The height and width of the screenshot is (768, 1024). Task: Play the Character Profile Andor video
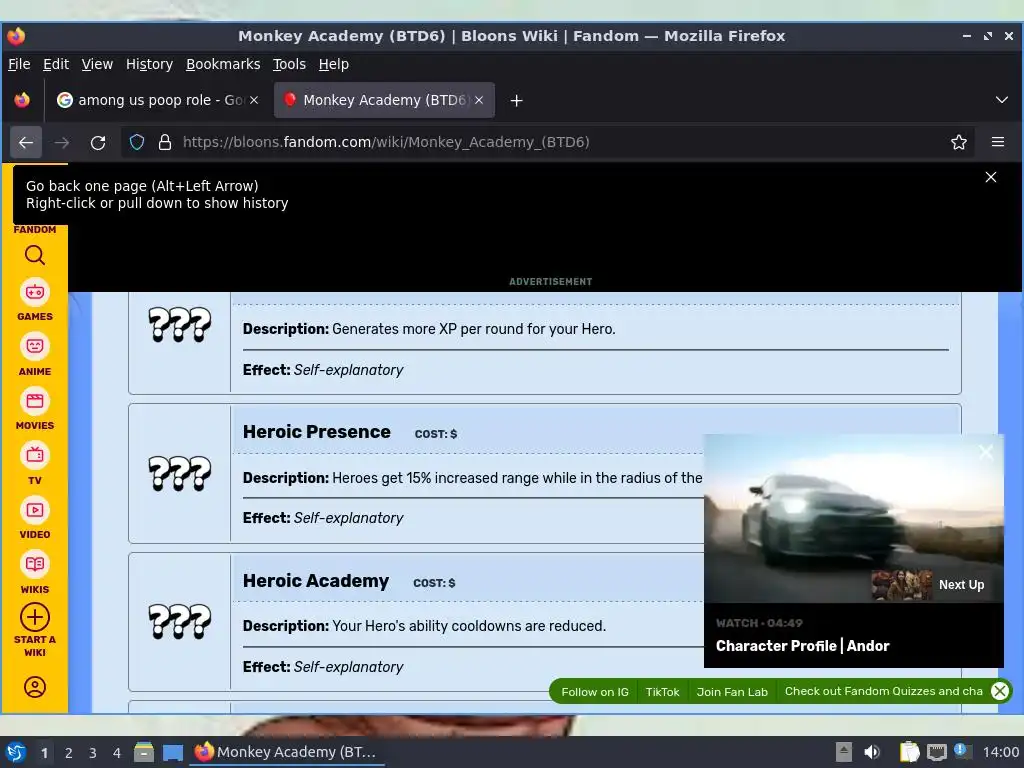[853, 518]
